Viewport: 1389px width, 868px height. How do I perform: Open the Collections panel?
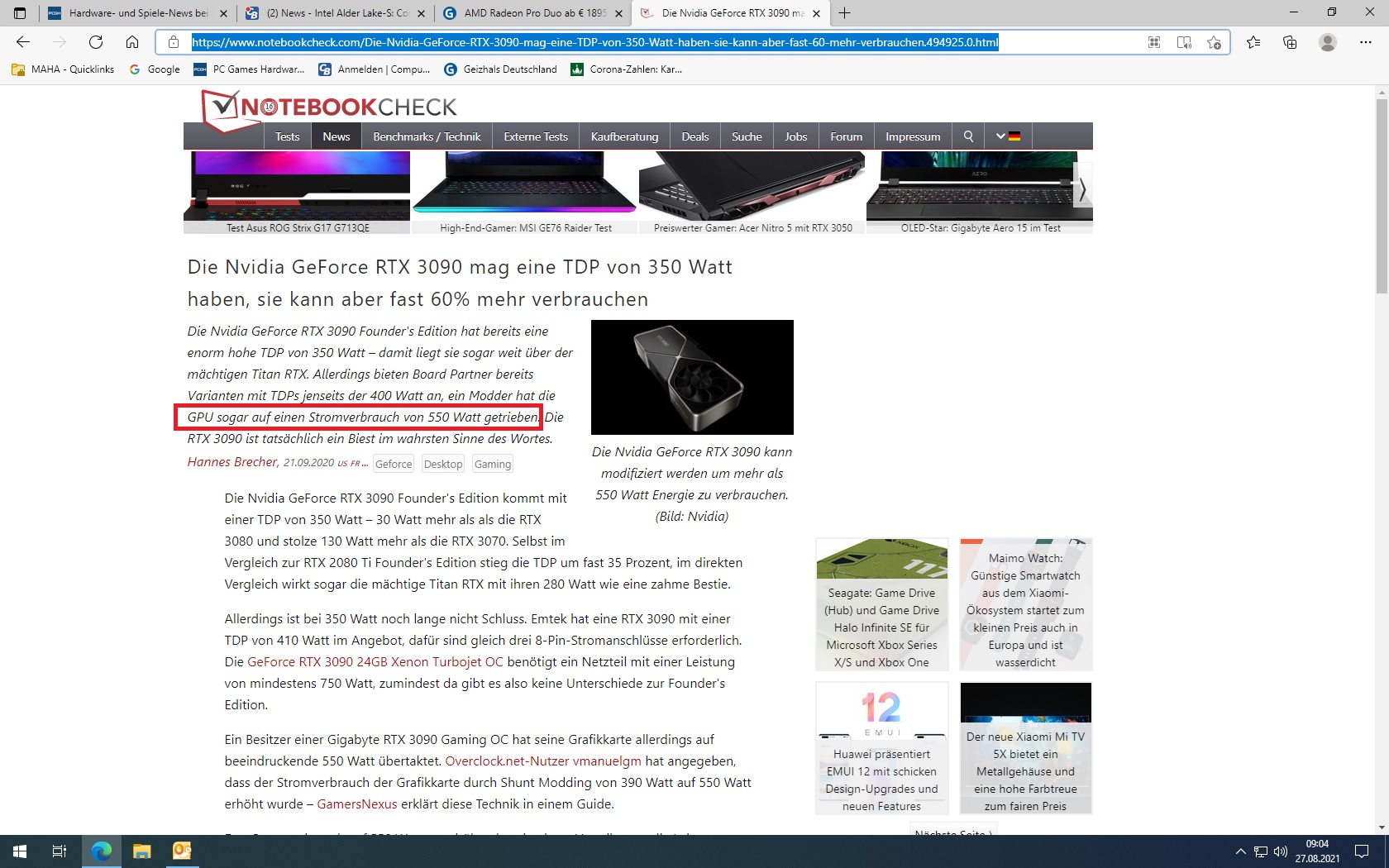[x=1290, y=42]
